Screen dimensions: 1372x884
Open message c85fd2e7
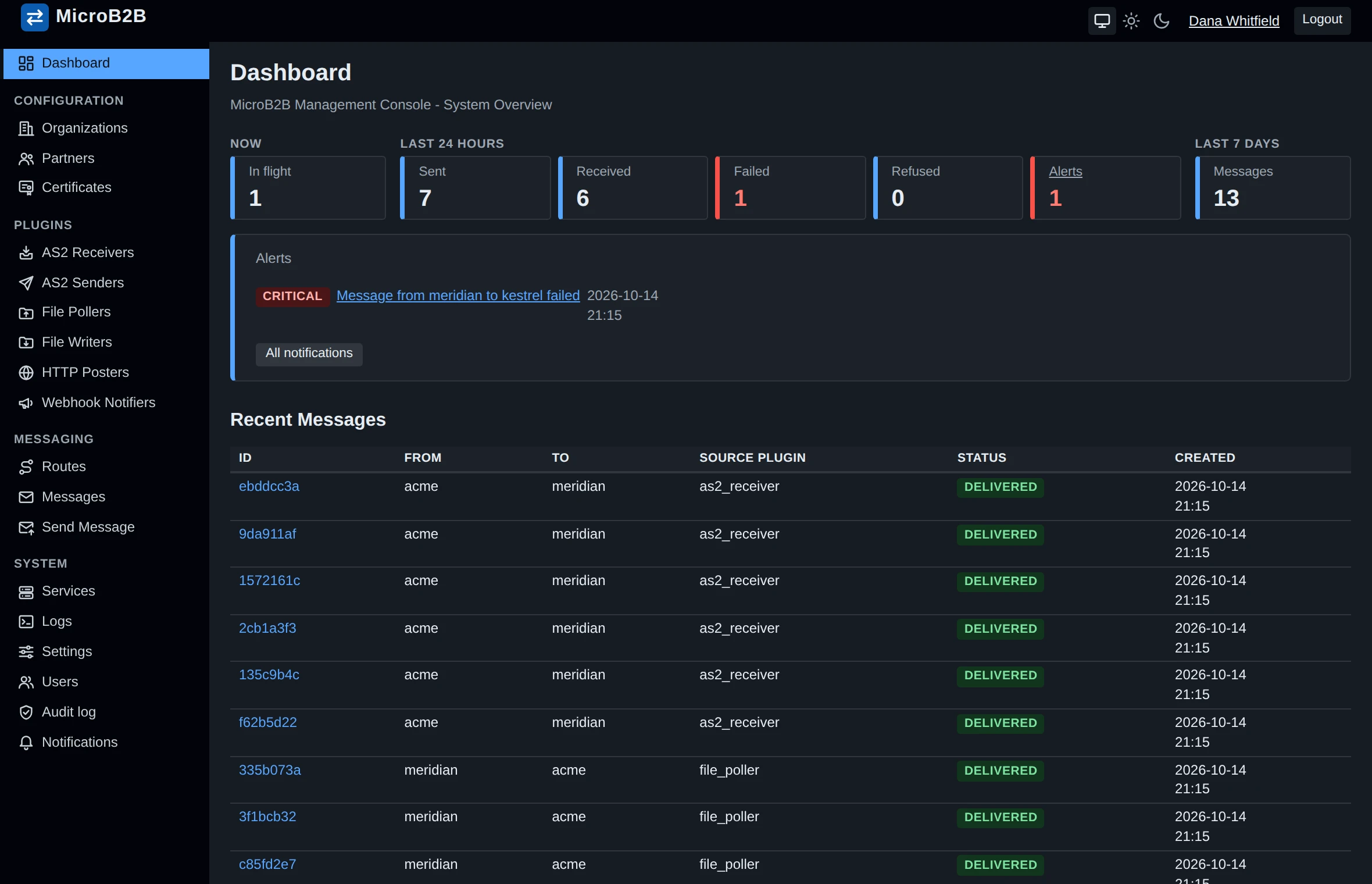(x=267, y=864)
